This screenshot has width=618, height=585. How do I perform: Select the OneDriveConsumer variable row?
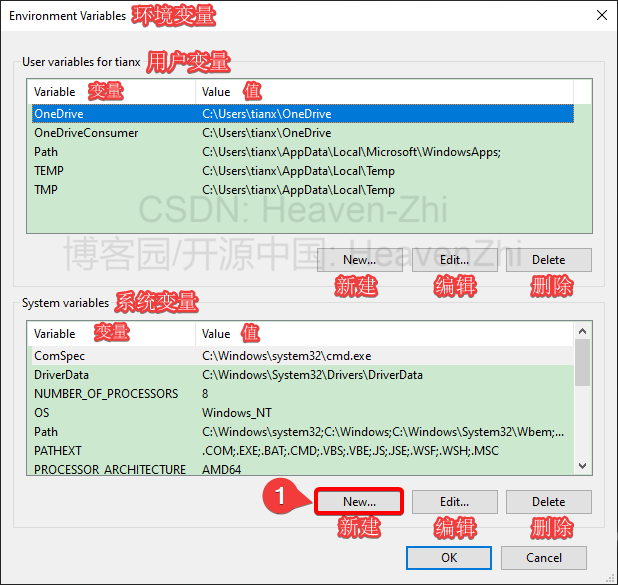coord(303,133)
